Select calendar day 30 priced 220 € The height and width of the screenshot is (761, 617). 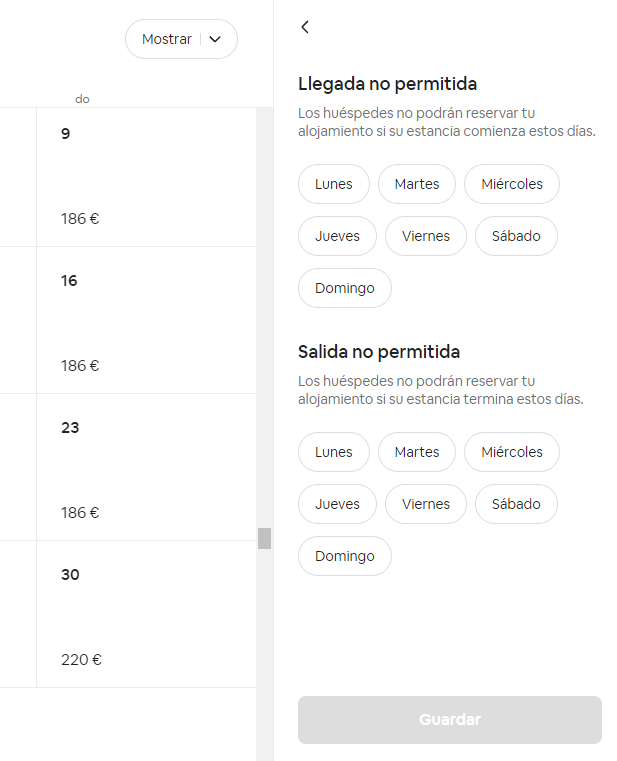point(146,614)
